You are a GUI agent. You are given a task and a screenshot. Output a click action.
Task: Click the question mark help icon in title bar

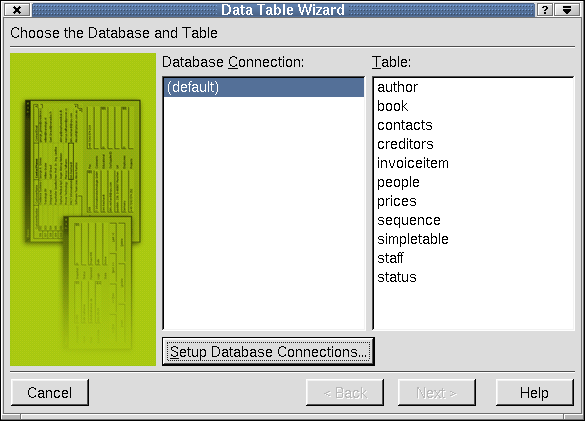(x=545, y=10)
